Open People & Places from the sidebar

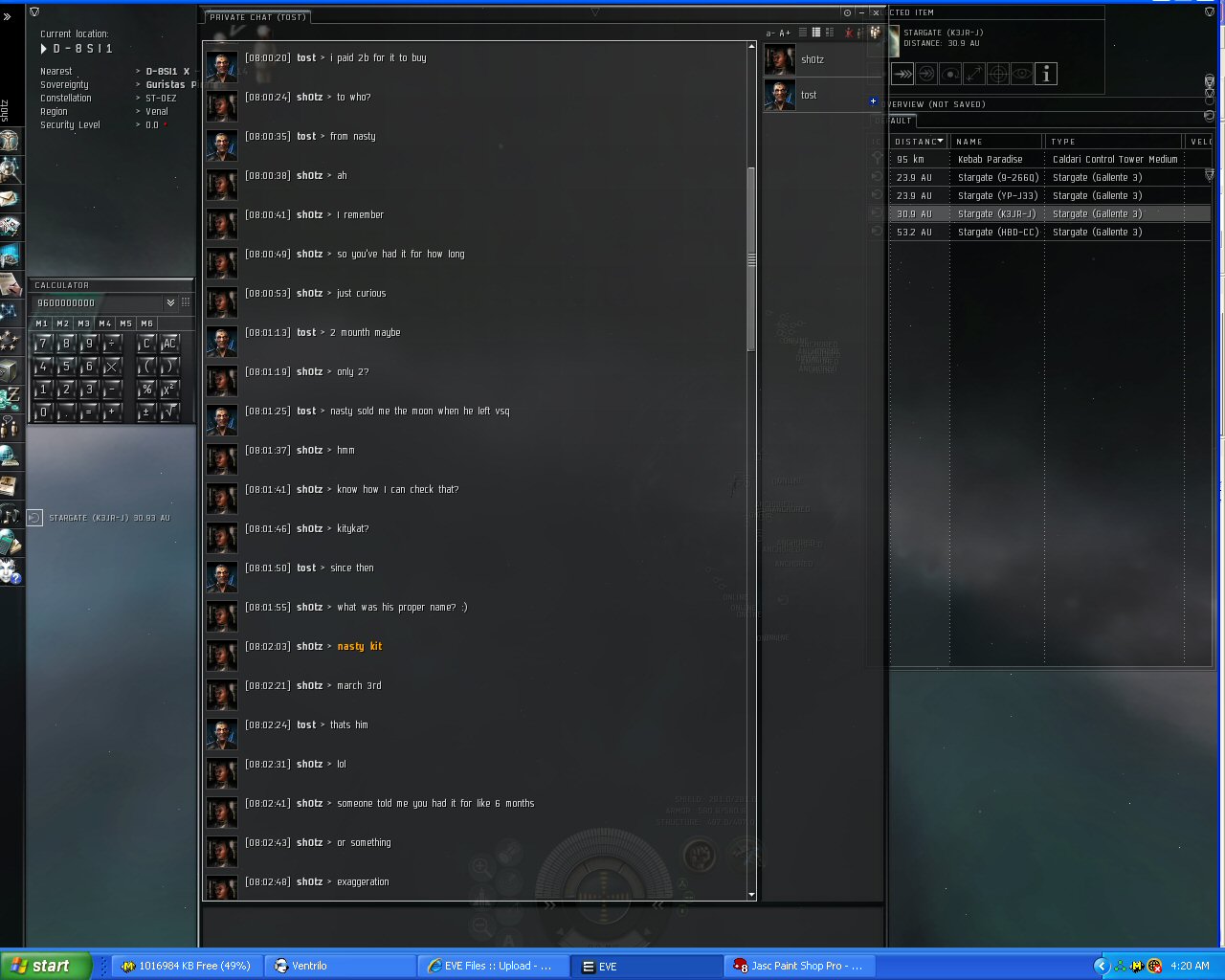[10, 170]
